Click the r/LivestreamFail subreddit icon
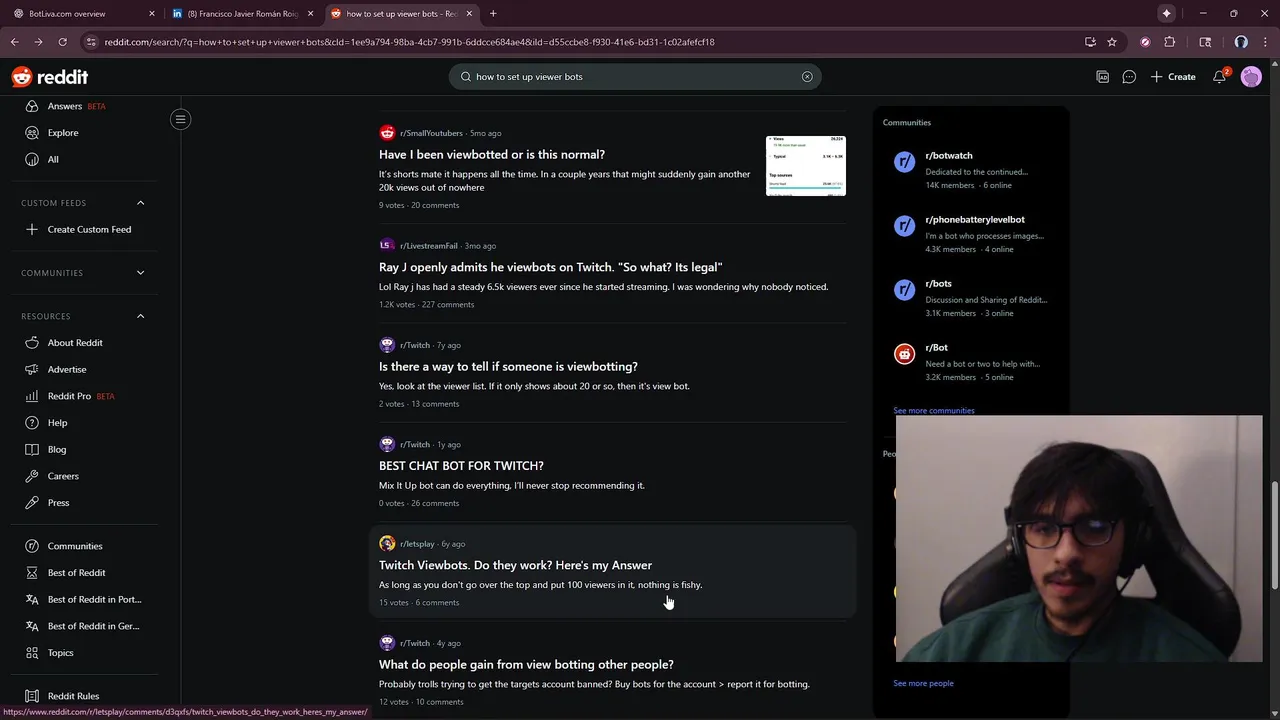1280x720 pixels. [x=387, y=245]
